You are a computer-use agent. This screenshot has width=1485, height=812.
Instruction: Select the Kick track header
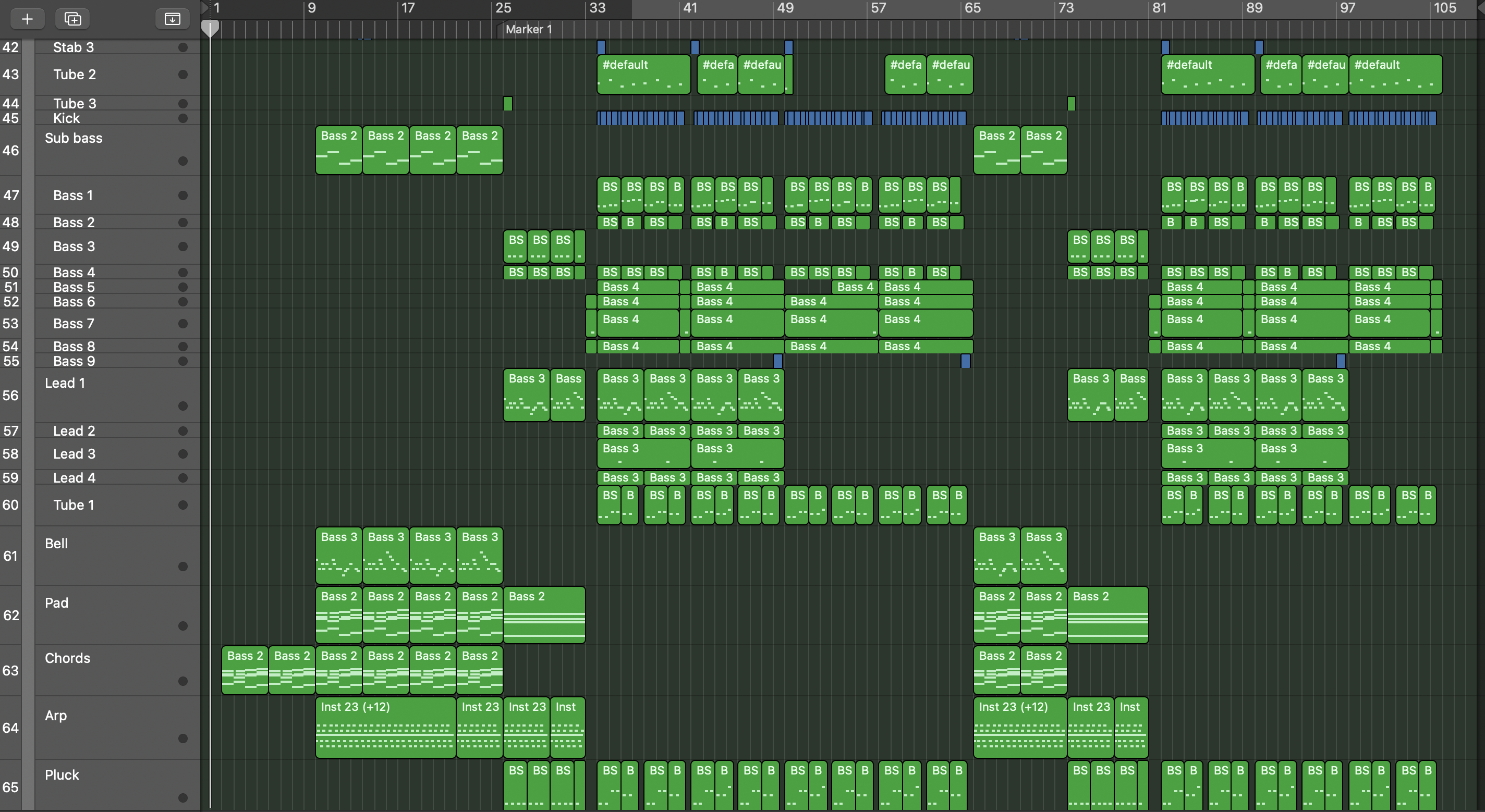coord(117,118)
